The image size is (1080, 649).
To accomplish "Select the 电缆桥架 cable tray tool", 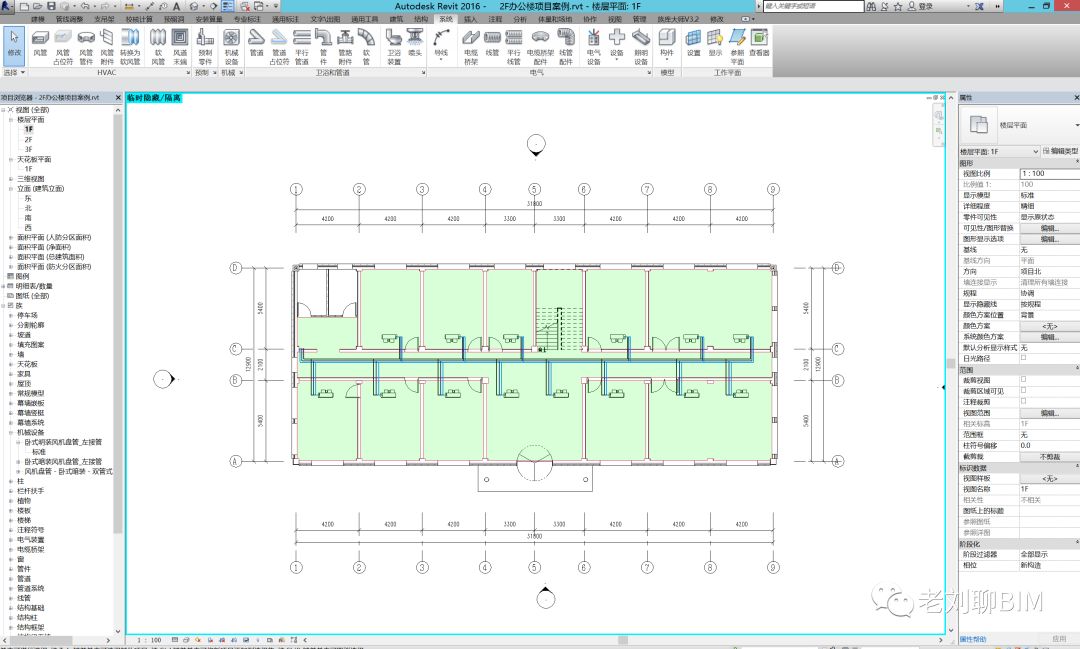I will coord(471,47).
